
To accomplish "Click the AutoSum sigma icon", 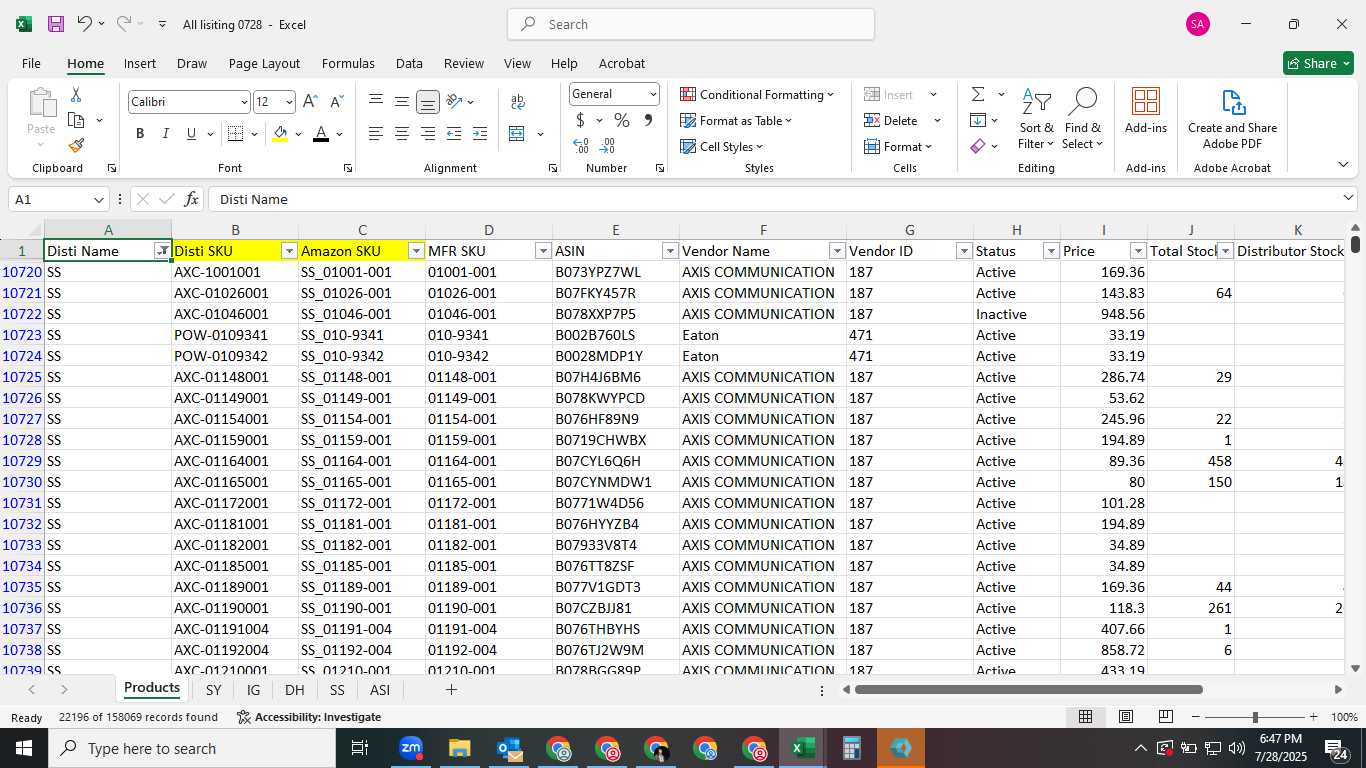I will 977,94.
